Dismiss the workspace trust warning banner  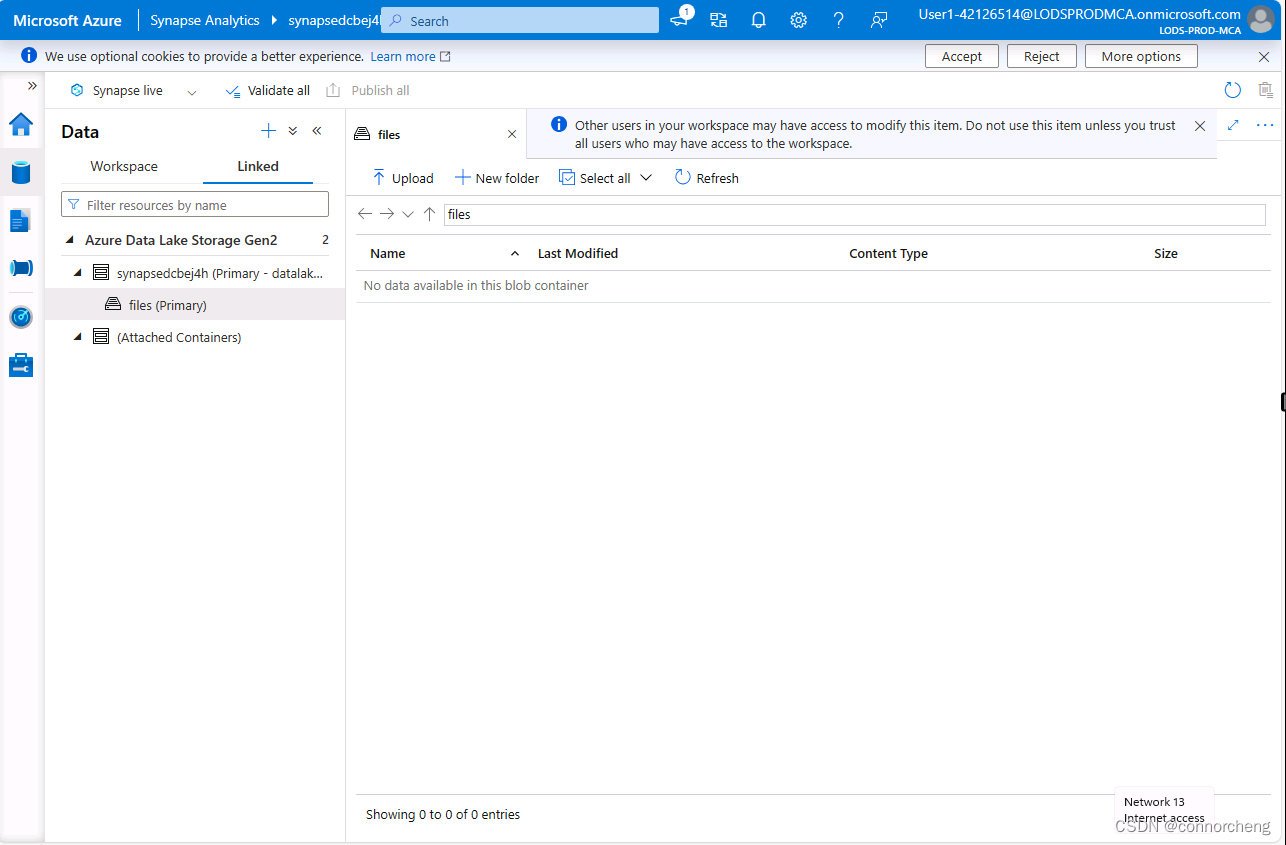pos(1200,126)
